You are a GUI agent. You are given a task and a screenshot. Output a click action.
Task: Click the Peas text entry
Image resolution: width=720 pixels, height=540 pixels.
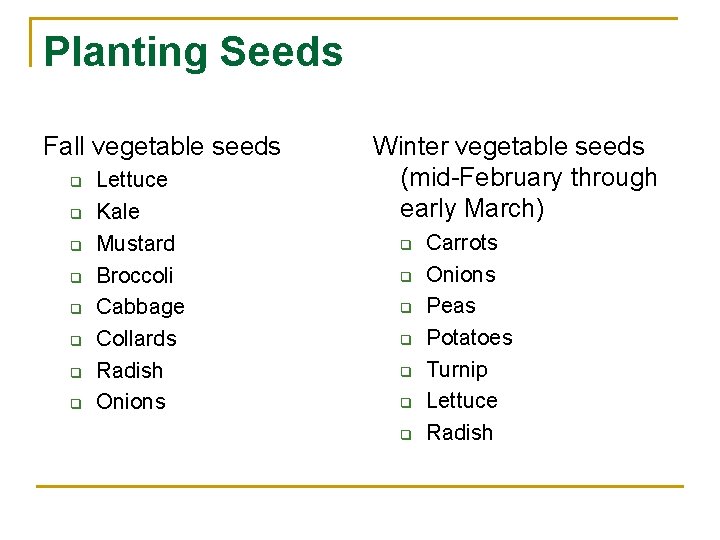click(x=450, y=306)
